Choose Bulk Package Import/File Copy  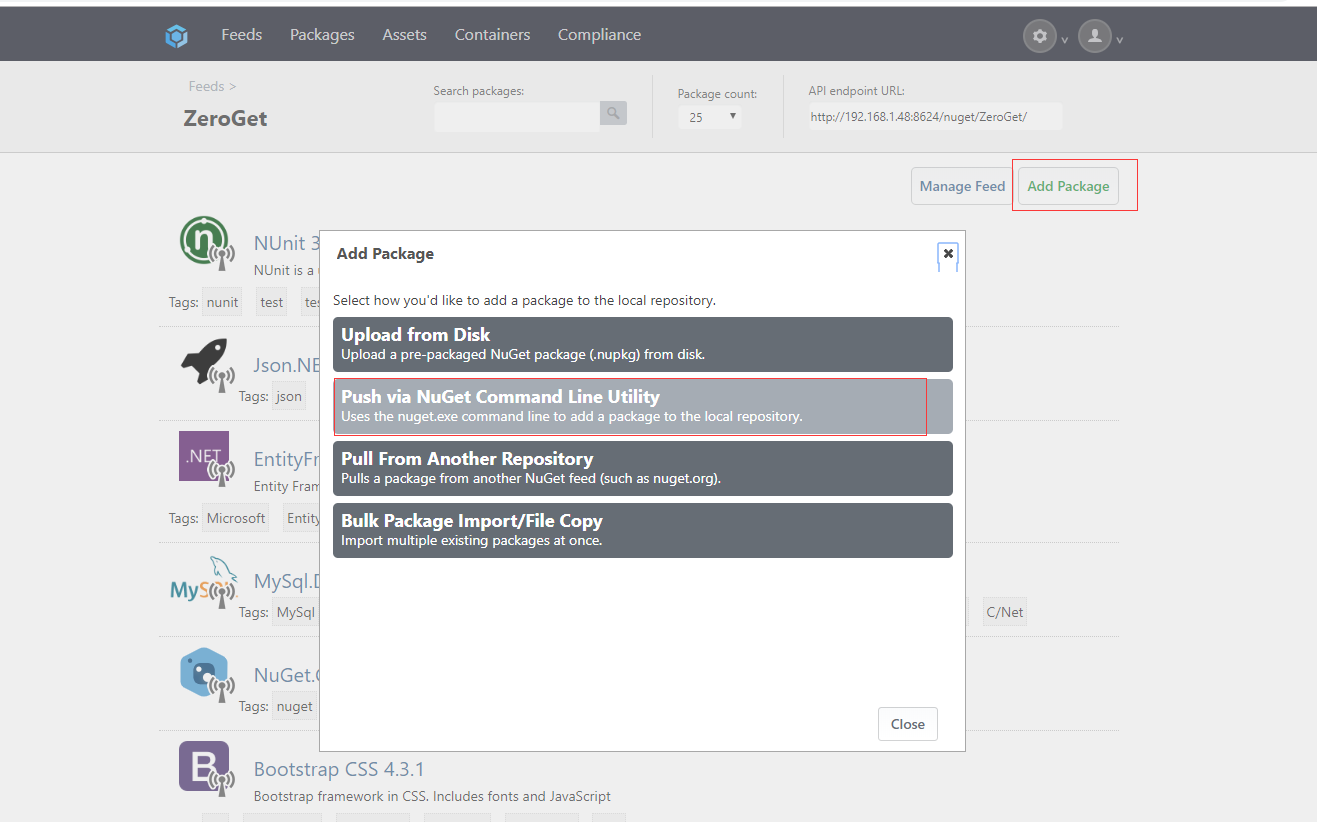(x=643, y=530)
